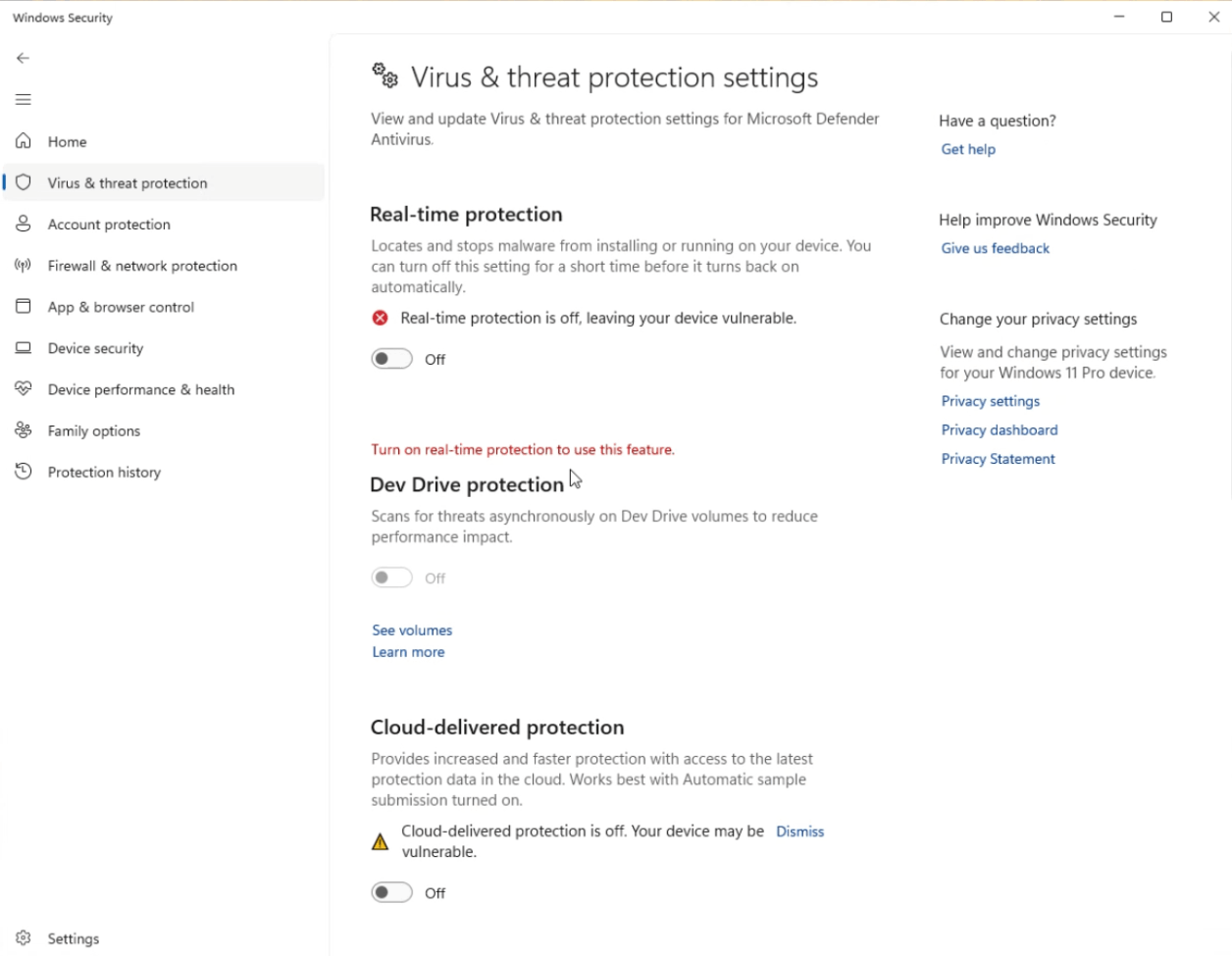
Task: Click Give us feedback link
Action: (x=995, y=248)
